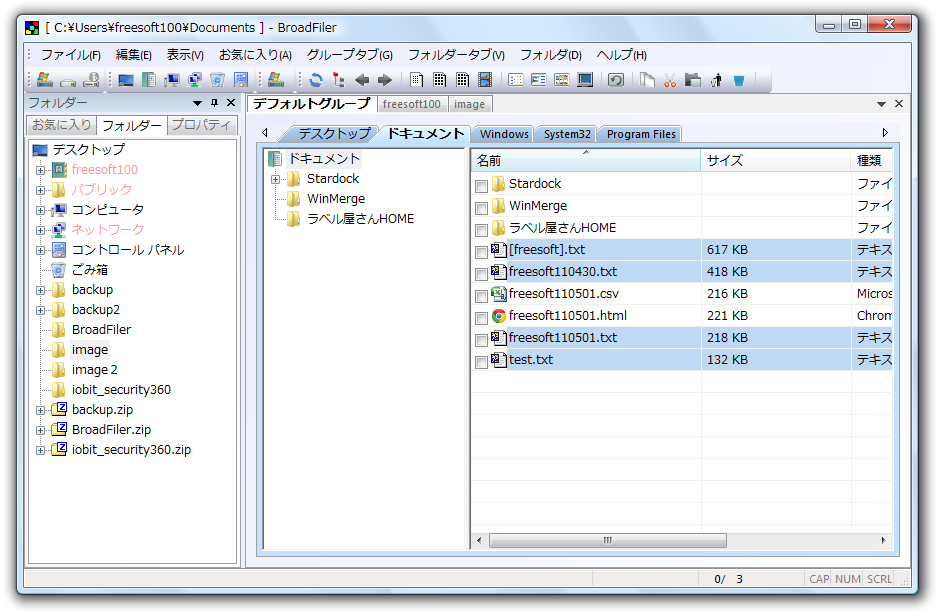Expand the ネットワーク tree node
The width and height of the screenshot is (937, 612).
(40, 230)
